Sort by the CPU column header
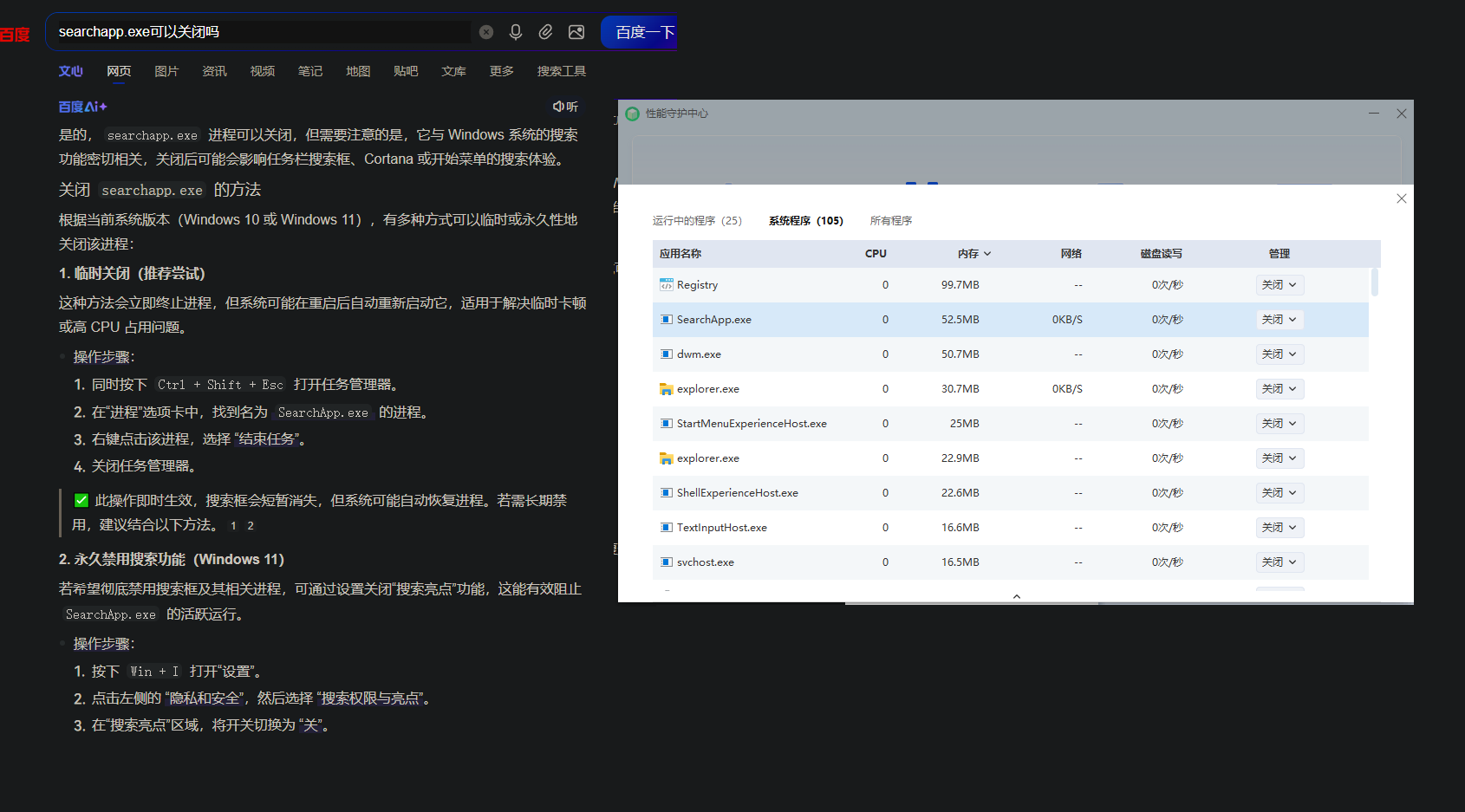This screenshot has width=1465, height=812. (876, 254)
